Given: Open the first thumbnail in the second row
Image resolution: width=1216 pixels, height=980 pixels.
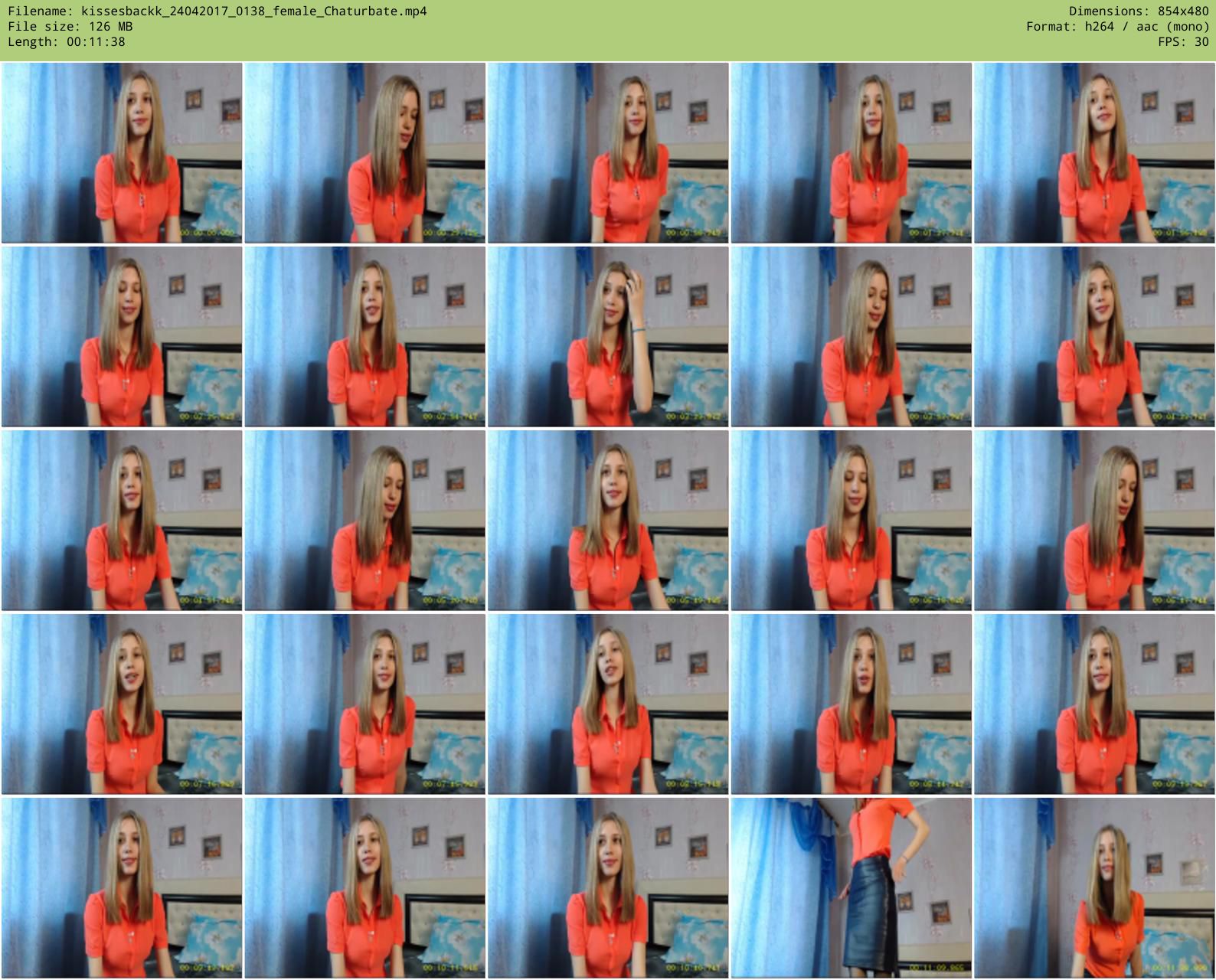Looking at the screenshot, I should click(122, 337).
